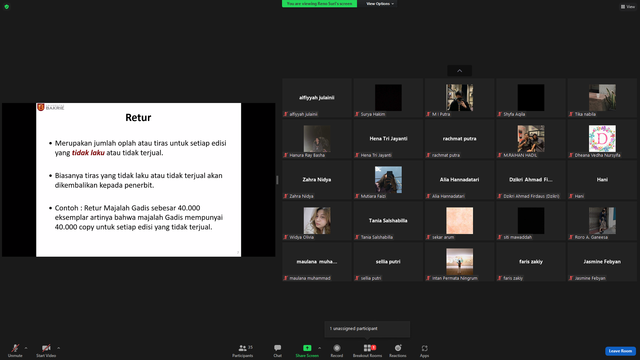Select siti mawaddah's video tile
Image resolution: width=640 pixels, height=360 pixels.
click(531, 221)
